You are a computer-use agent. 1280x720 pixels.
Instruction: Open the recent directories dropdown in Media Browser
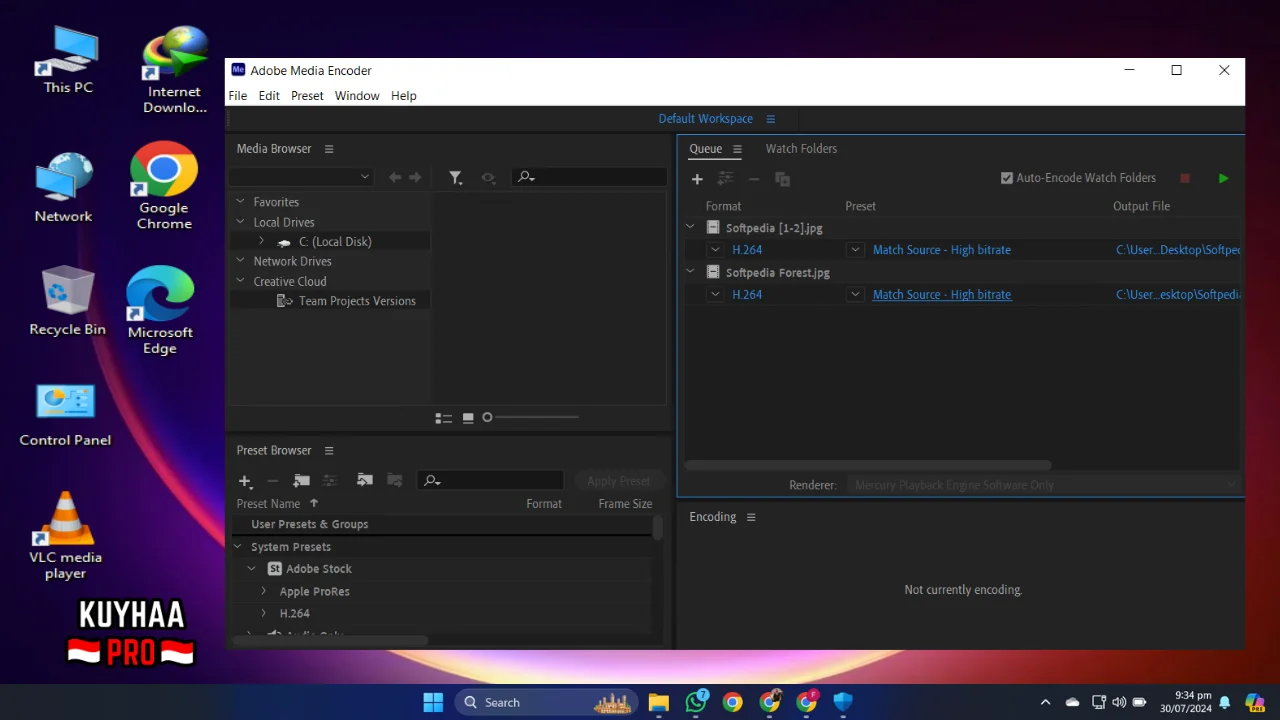[x=300, y=177]
